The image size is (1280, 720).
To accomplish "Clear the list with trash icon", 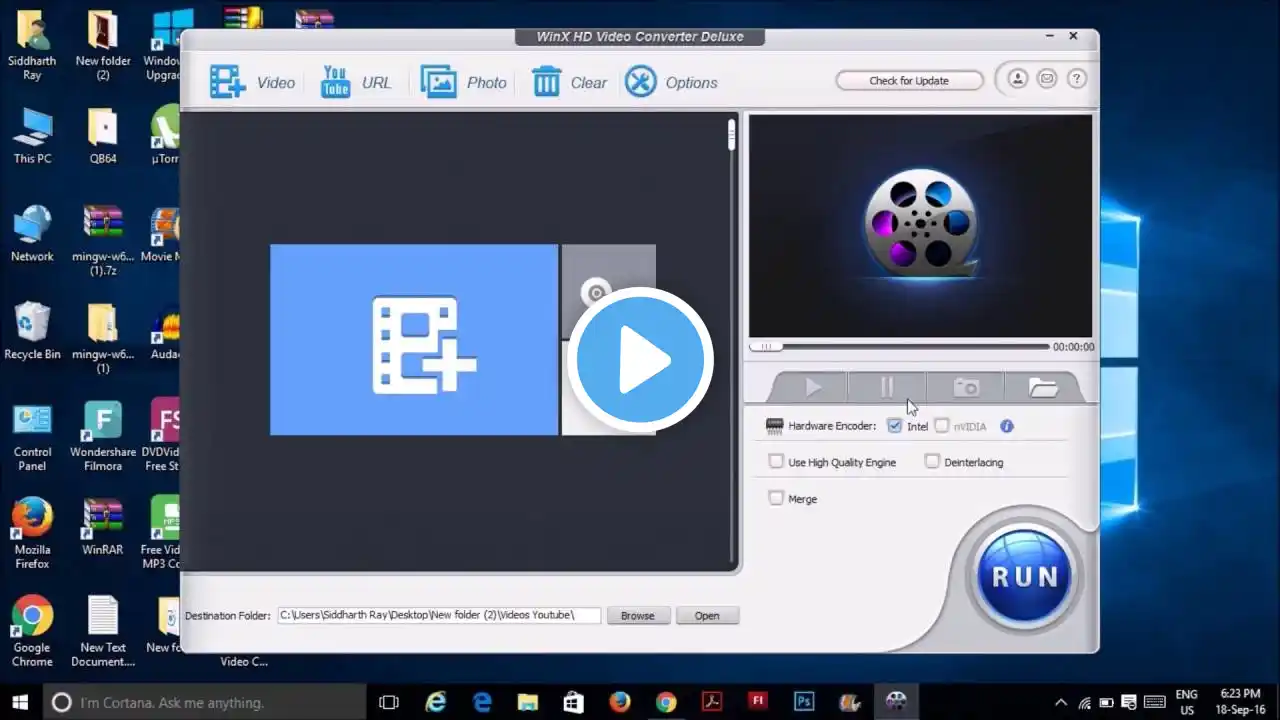I will pos(546,82).
